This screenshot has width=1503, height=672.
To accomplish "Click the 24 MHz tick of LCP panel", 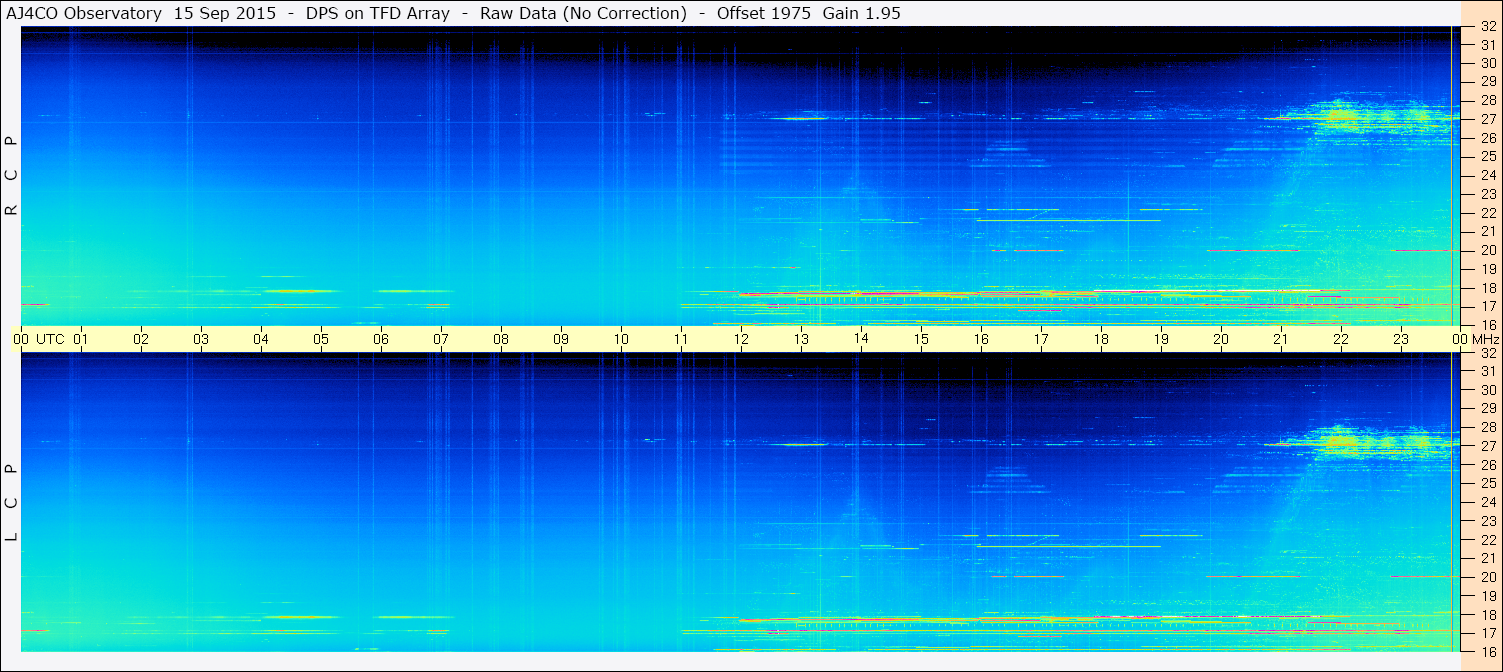I will (x=1488, y=502).
